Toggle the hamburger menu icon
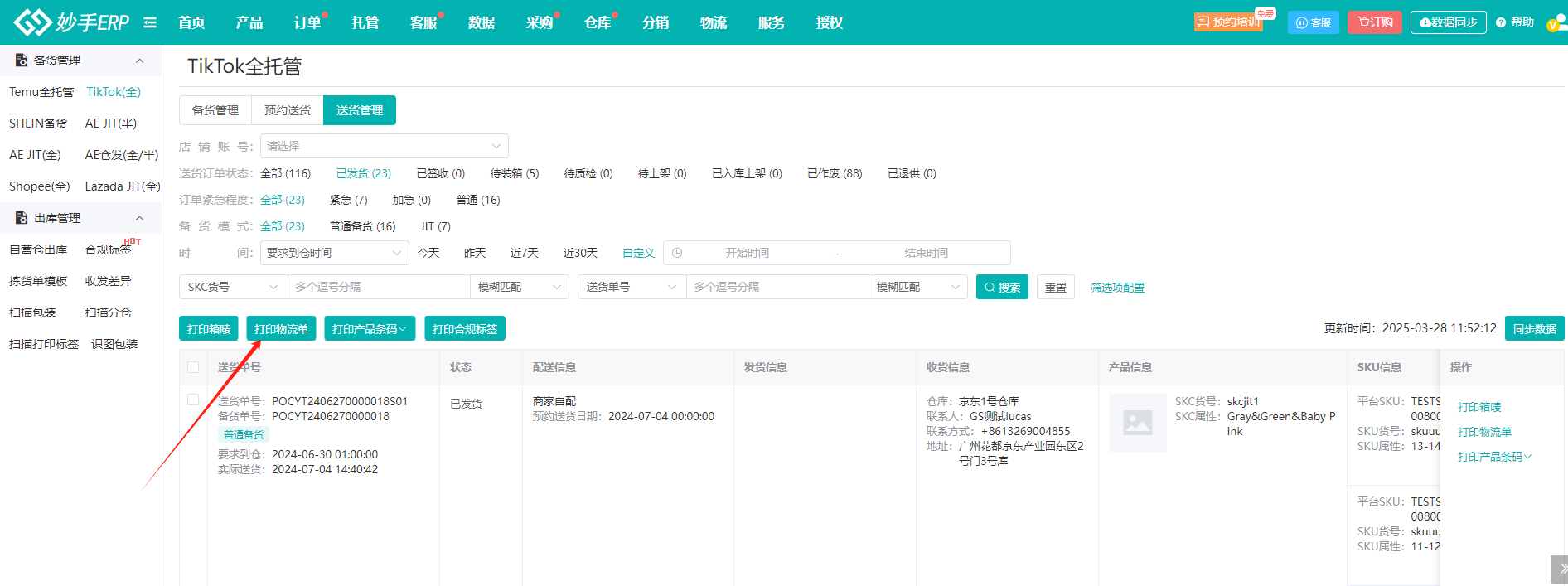This screenshot has width=1568, height=586. [150, 22]
